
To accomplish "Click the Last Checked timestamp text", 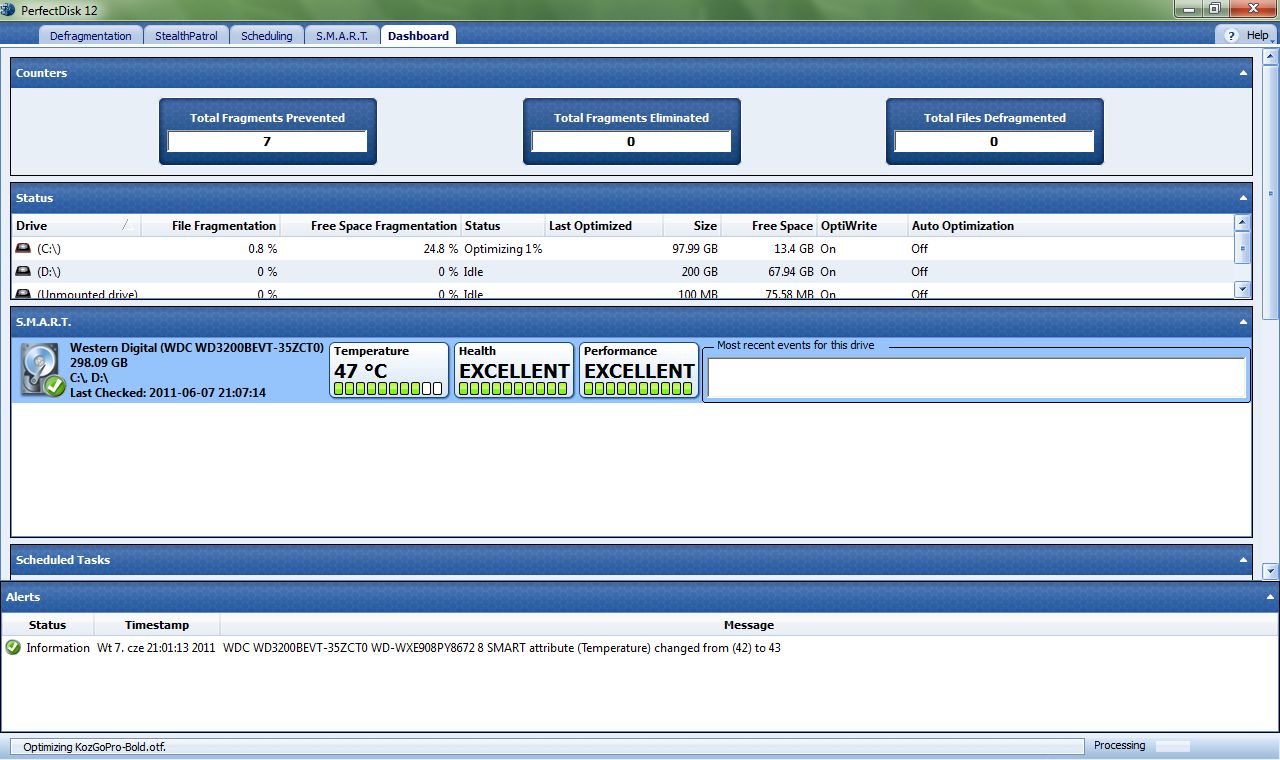I will [168, 393].
